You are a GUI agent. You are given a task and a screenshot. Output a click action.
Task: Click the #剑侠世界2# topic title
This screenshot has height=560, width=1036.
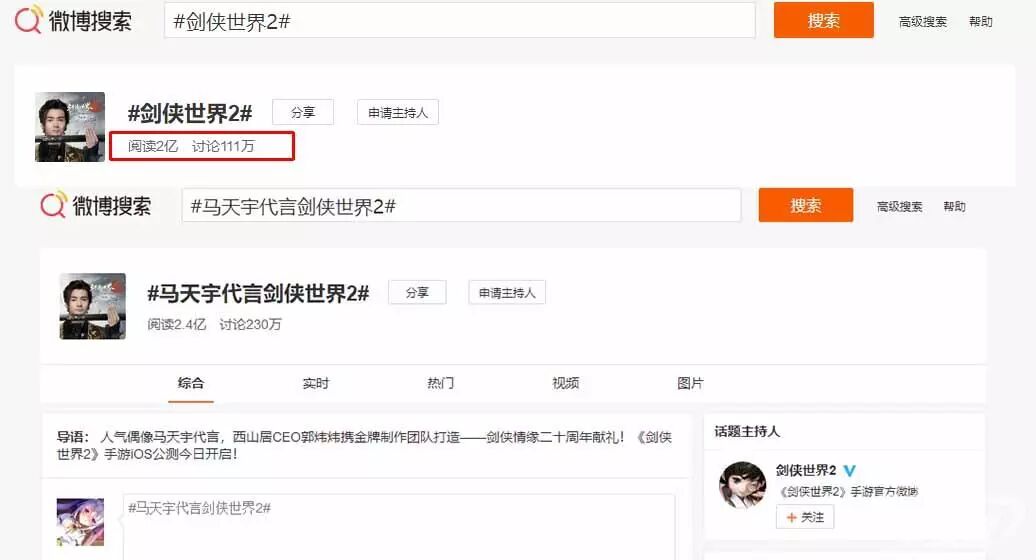click(190, 113)
